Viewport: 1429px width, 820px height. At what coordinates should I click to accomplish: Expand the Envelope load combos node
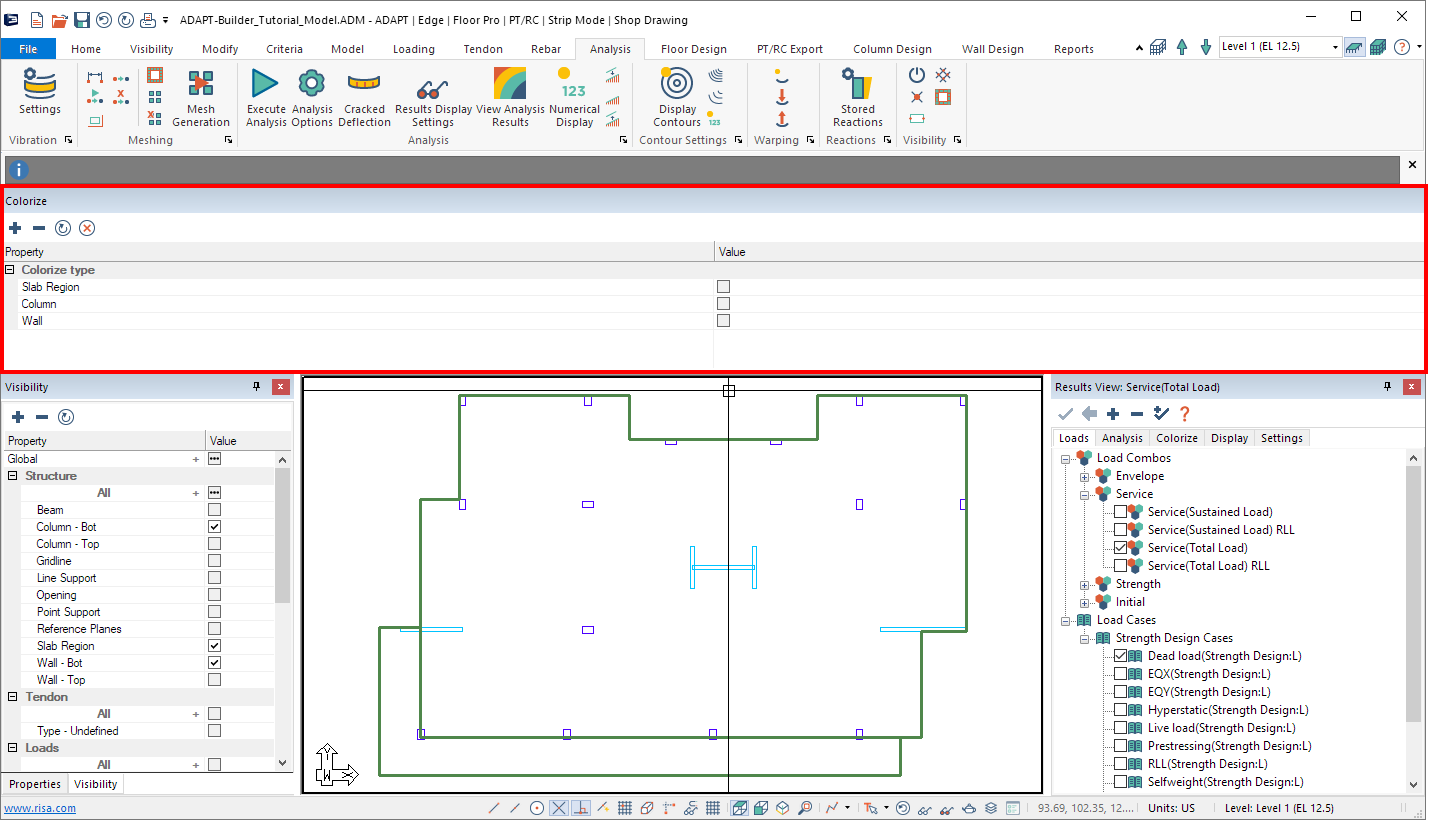pos(1084,477)
